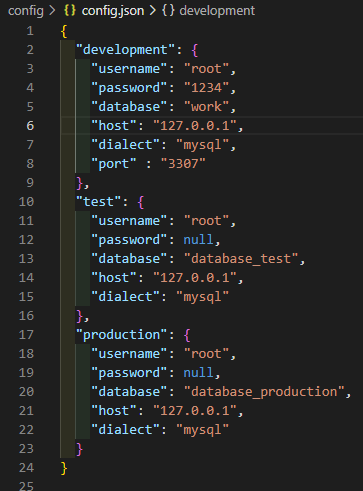Click the chevron after config.json breadcrumb
The height and width of the screenshot is (491, 363).
click(153, 10)
